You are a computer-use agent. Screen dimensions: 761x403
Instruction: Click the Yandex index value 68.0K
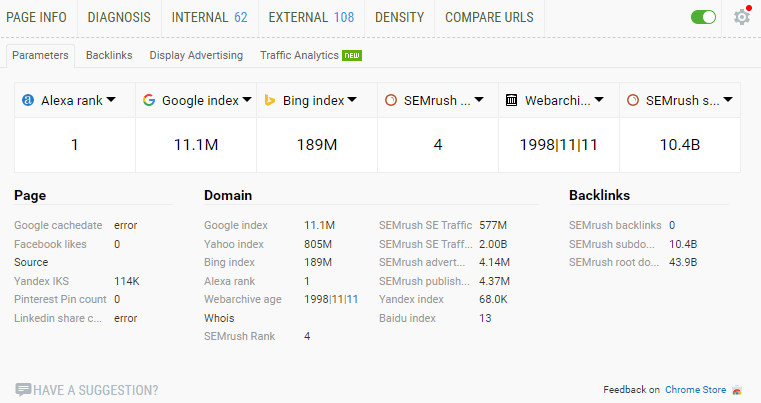(x=493, y=299)
